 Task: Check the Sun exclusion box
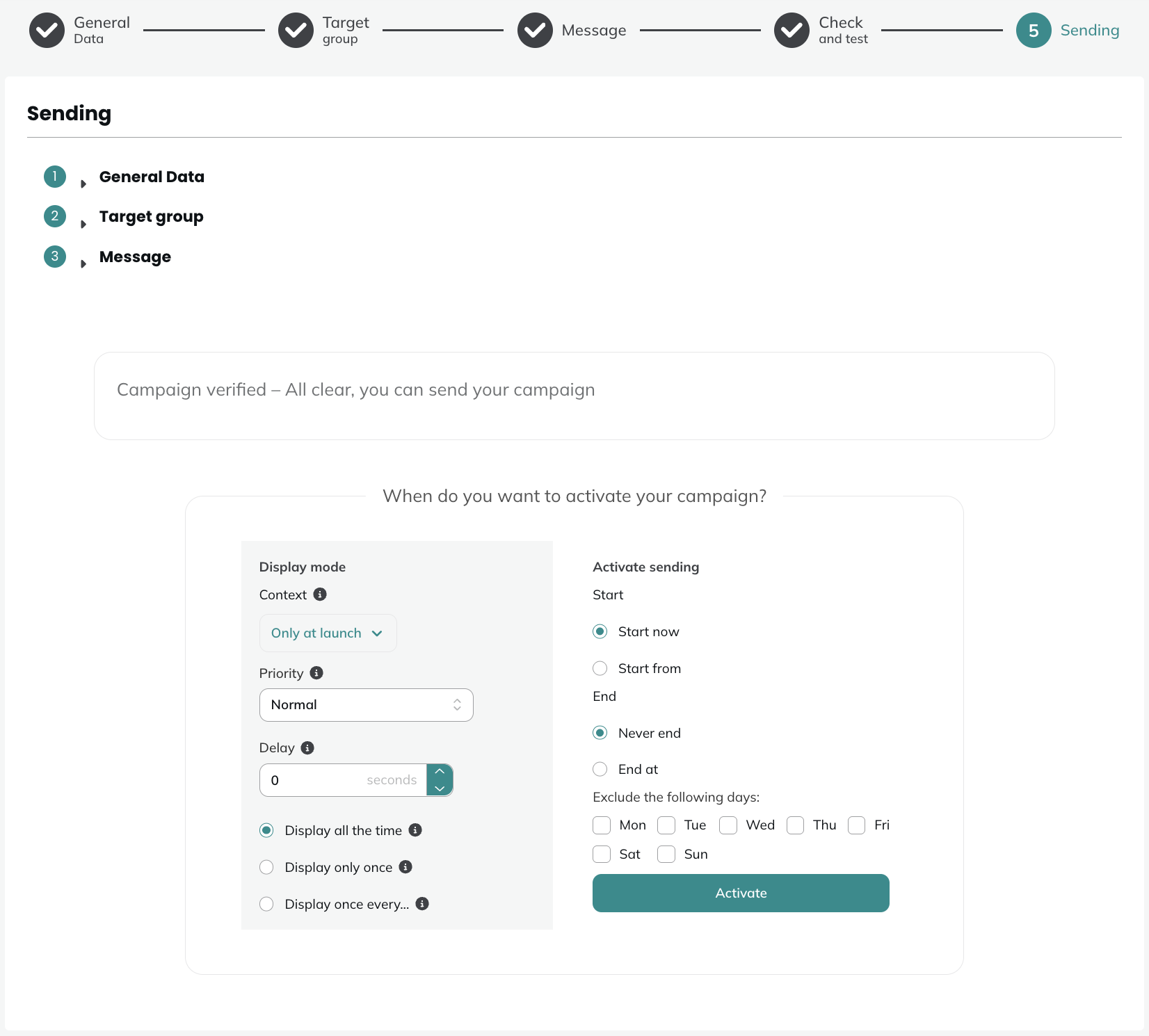tap(666, 854)
